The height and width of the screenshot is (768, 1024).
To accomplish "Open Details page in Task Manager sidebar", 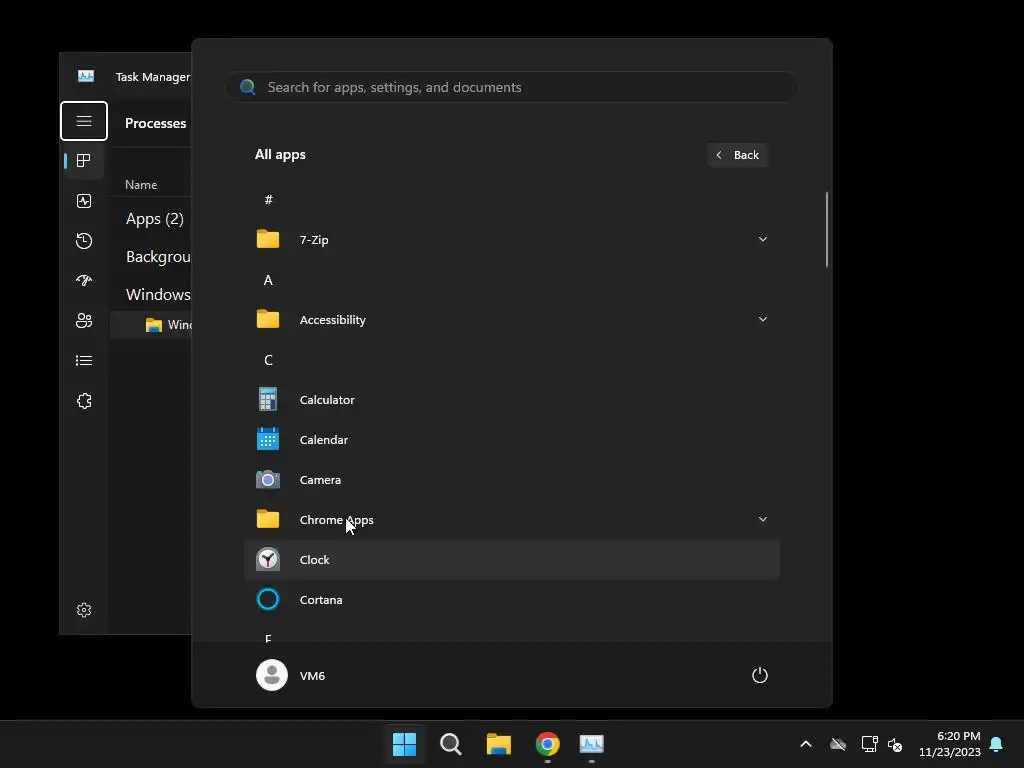I will (x=84, y=360).
